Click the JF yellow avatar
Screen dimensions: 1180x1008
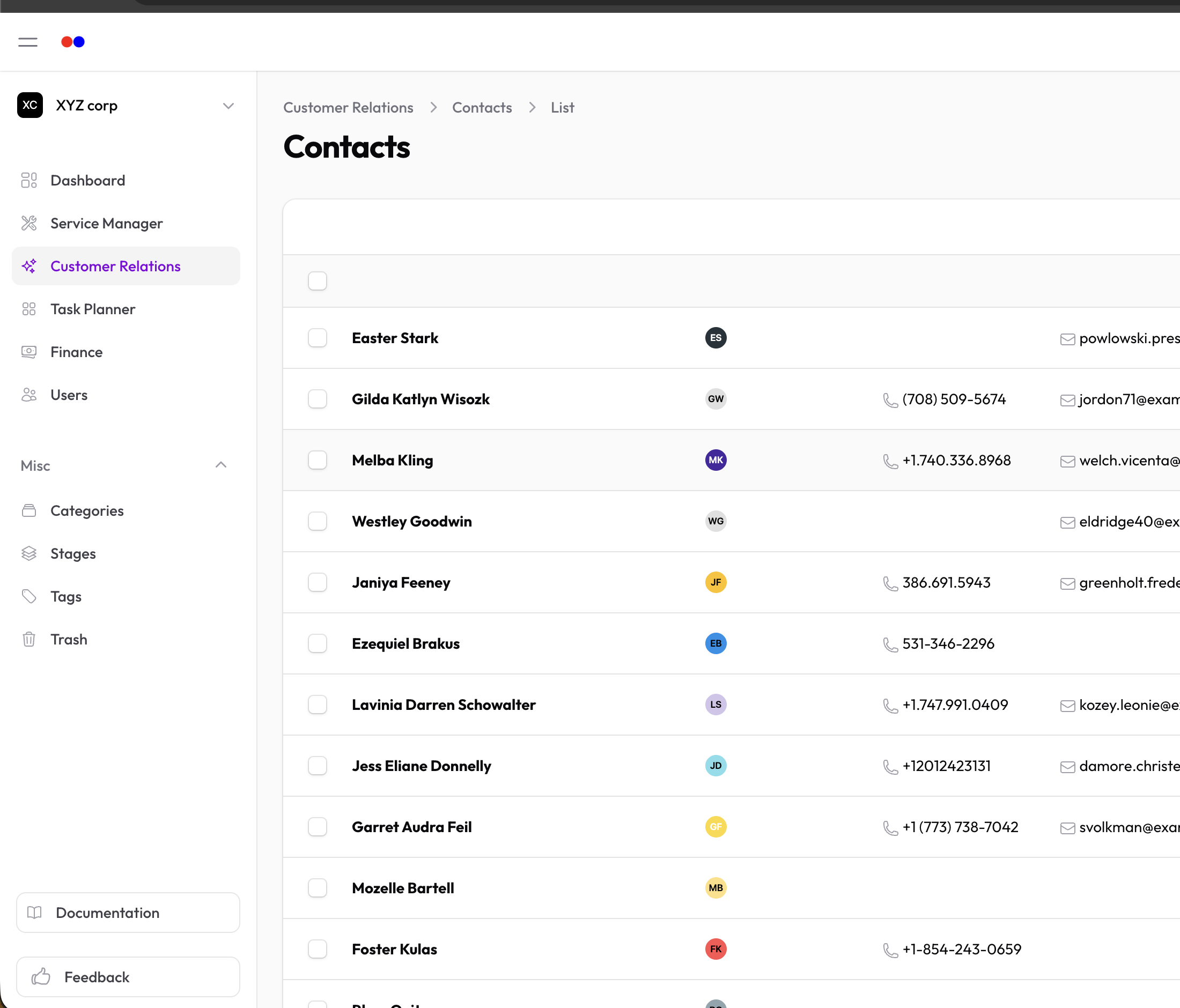[x=716, y=582]
